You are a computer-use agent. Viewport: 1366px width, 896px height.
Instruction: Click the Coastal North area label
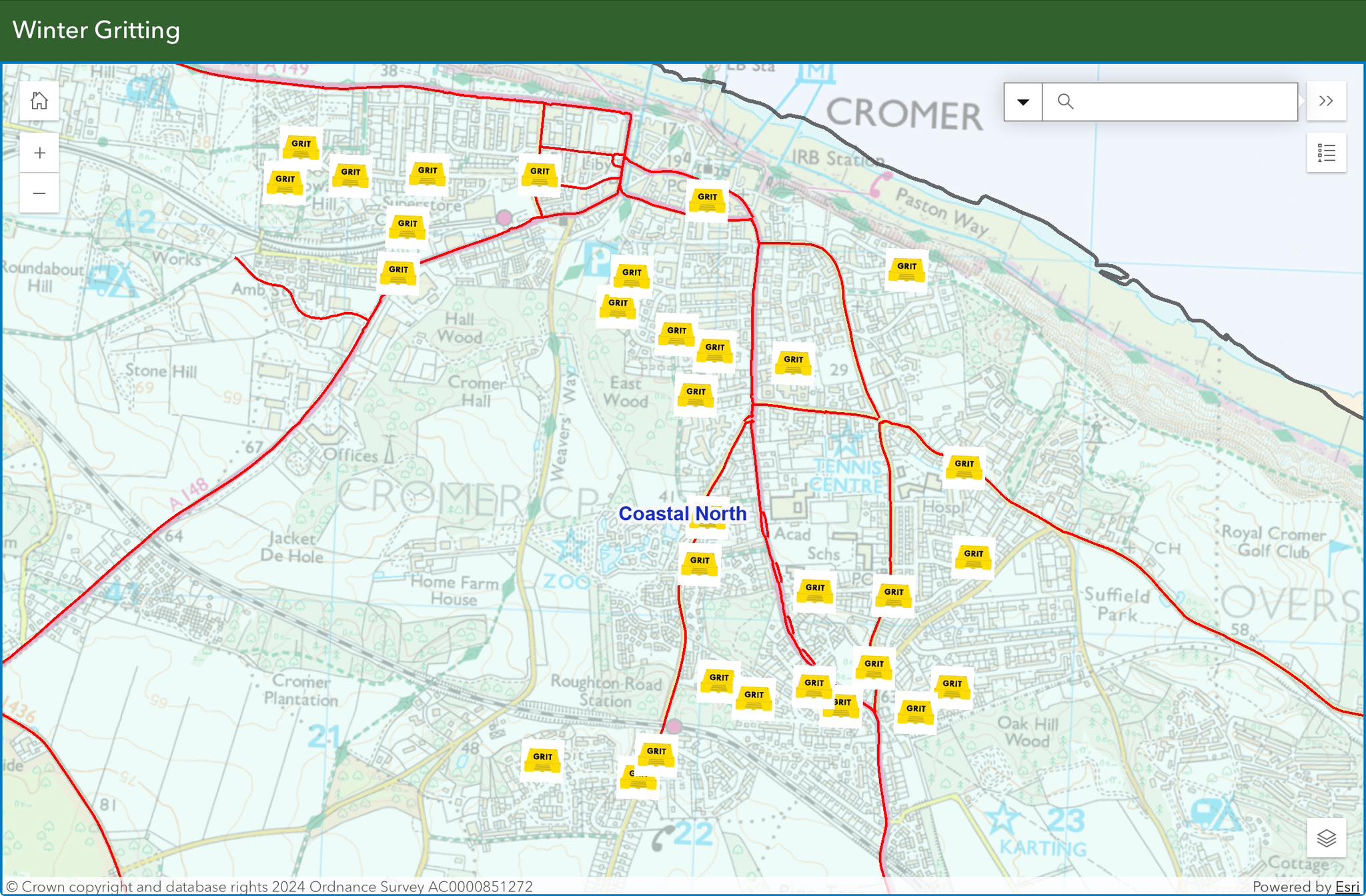coord(682,513)
